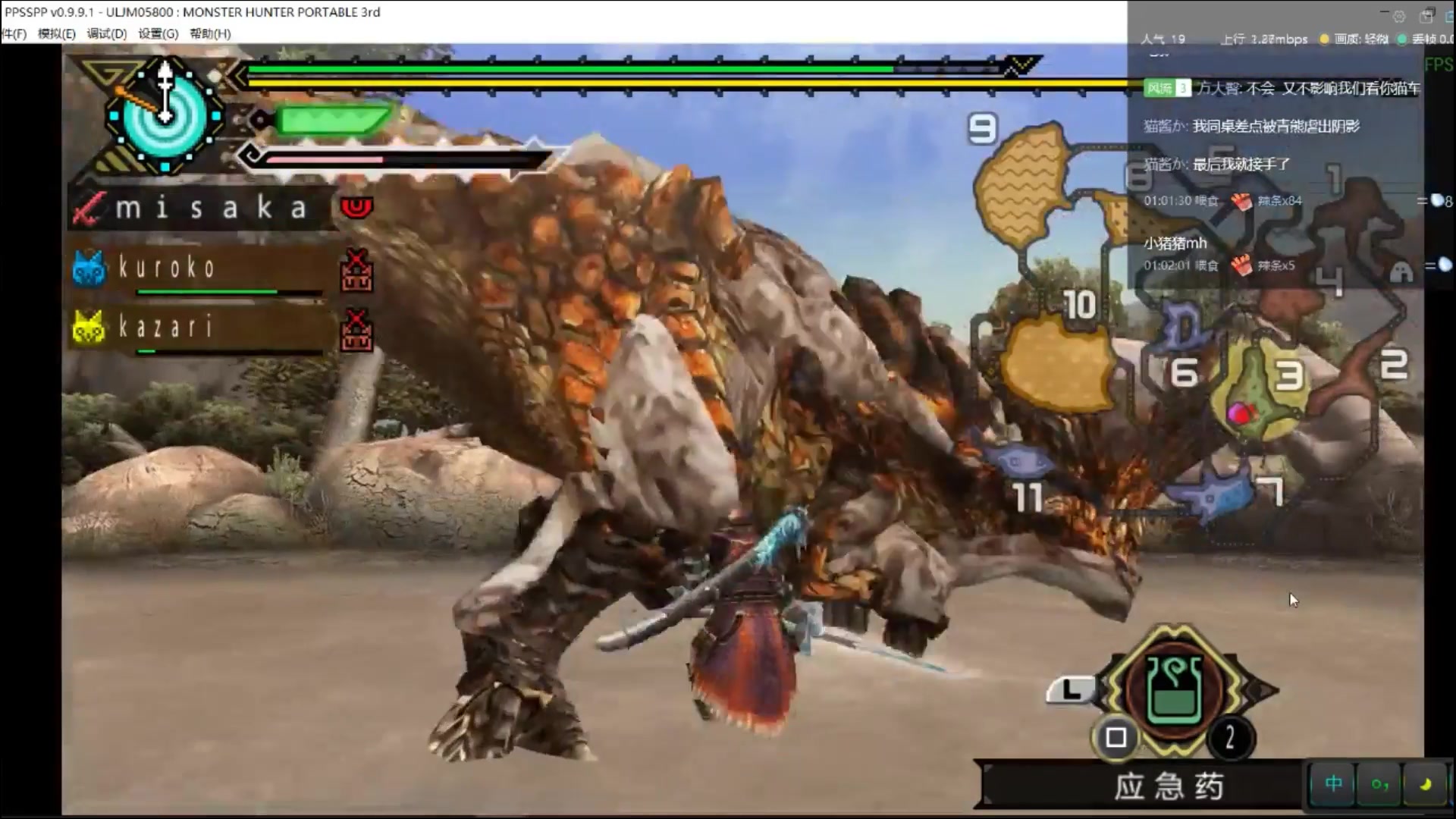The height and width of the screenshot is (819, 1456).
Task: Open the 设置(G) settings menu
Action: pos(158,33)
